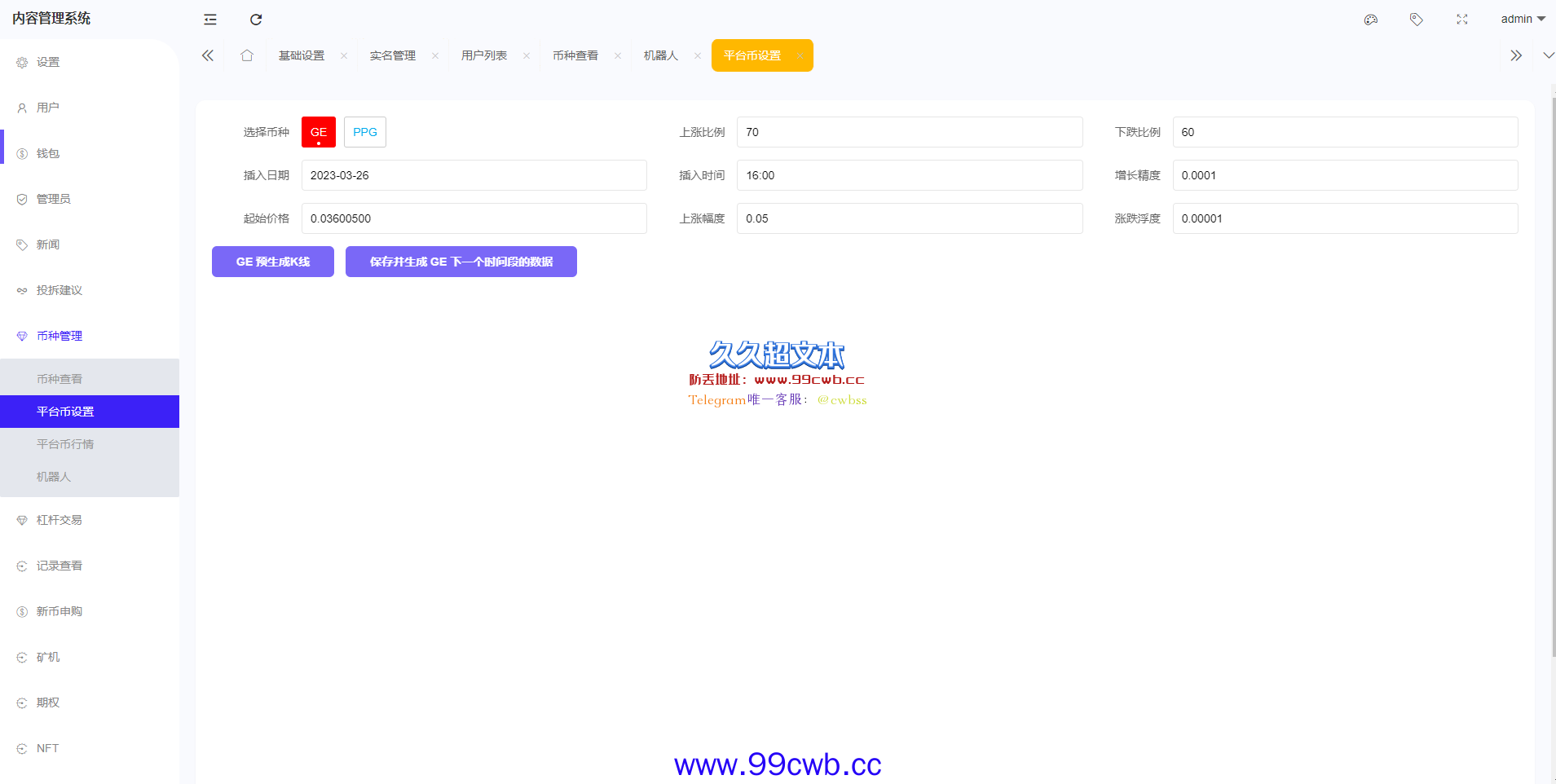Click the 杠杆交易 diamond icon
The height and width of the screenshot is (784, 1556).
coord(22,520)
